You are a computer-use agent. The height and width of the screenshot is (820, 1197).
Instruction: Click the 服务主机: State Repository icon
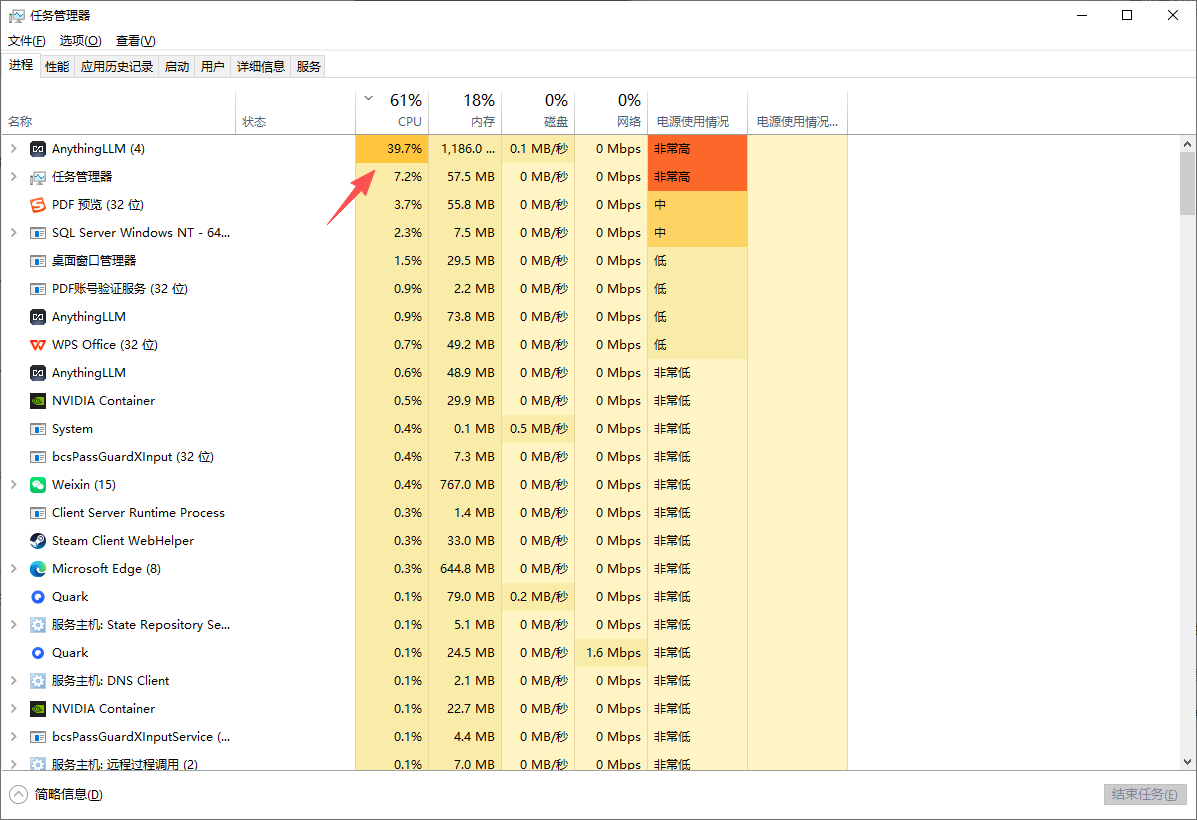(37, 625)
